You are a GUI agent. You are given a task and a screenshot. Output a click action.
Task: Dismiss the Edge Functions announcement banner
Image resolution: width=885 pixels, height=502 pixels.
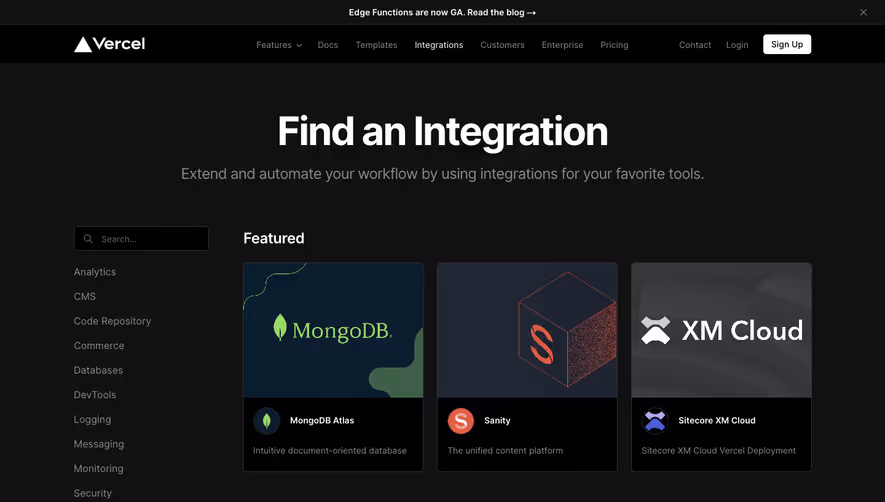(863, 12)
